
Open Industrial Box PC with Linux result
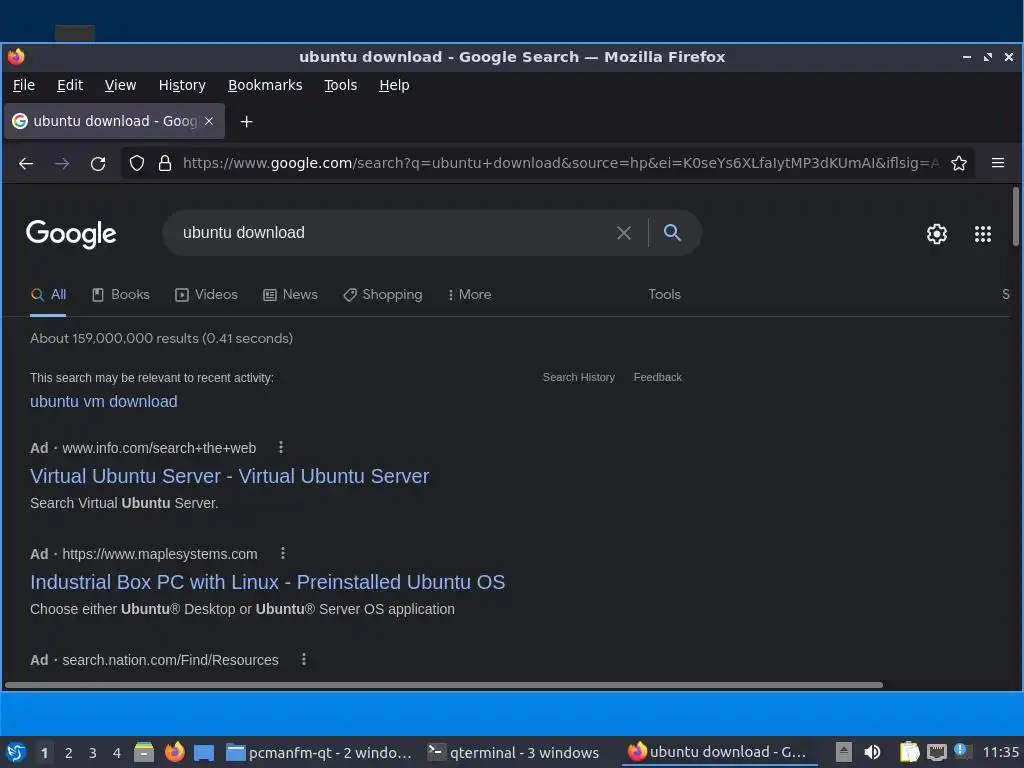pos(267,582)
